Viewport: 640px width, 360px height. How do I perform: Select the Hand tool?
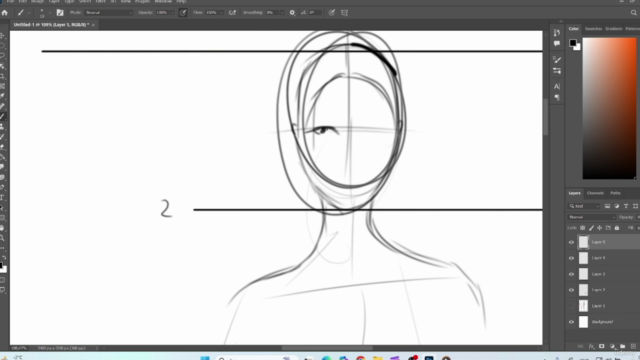(2, 228)
